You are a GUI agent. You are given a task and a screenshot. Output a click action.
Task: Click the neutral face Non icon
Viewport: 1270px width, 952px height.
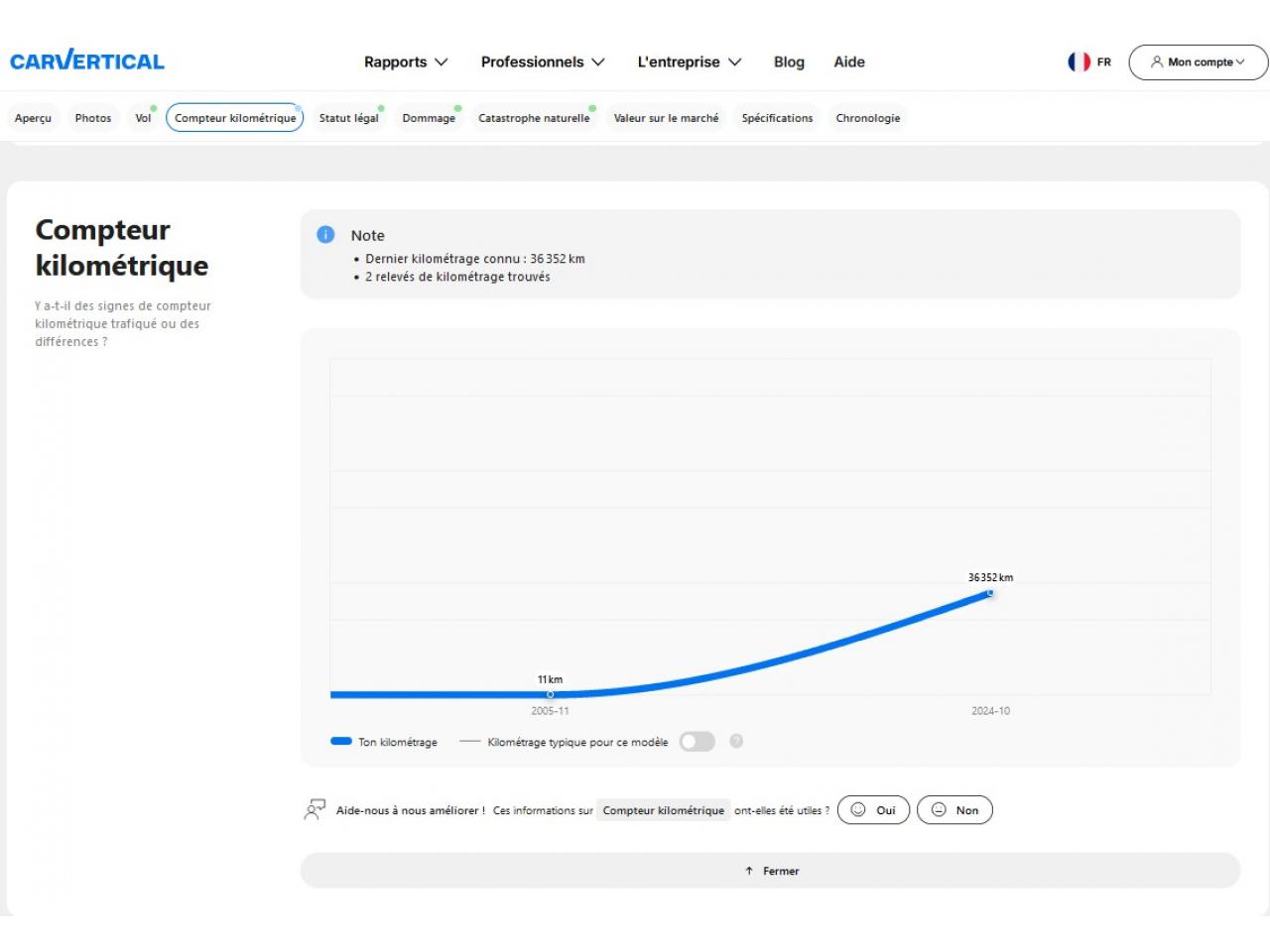[939, 810]
